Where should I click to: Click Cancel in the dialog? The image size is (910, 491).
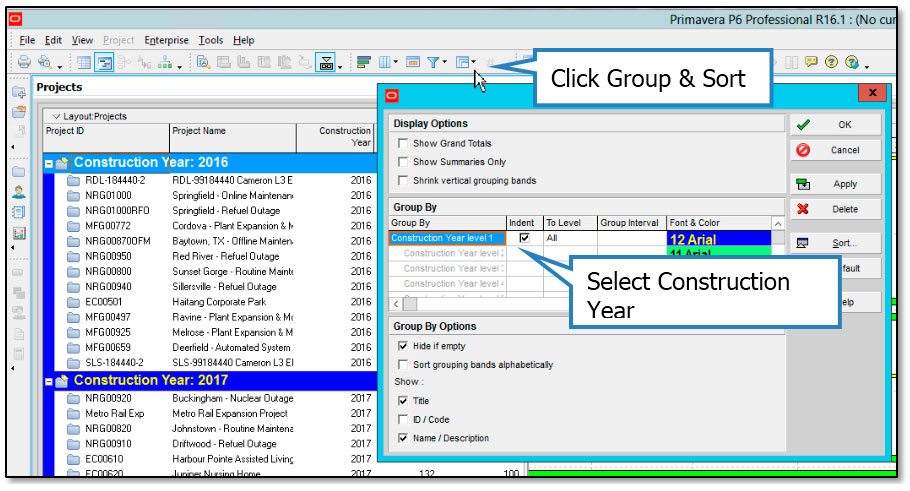(835, 150)
